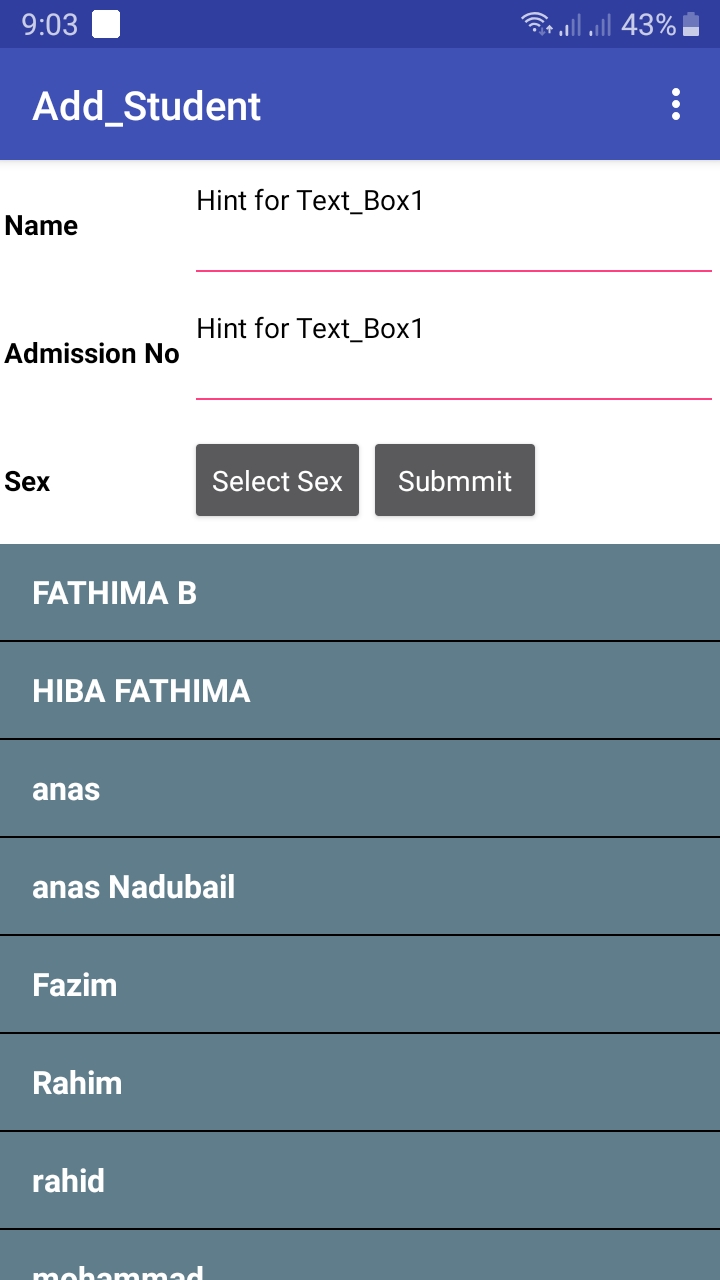This screenshot has height=1280, width=720.
Task: Focus the Name text field
Action: coord(453,230)
